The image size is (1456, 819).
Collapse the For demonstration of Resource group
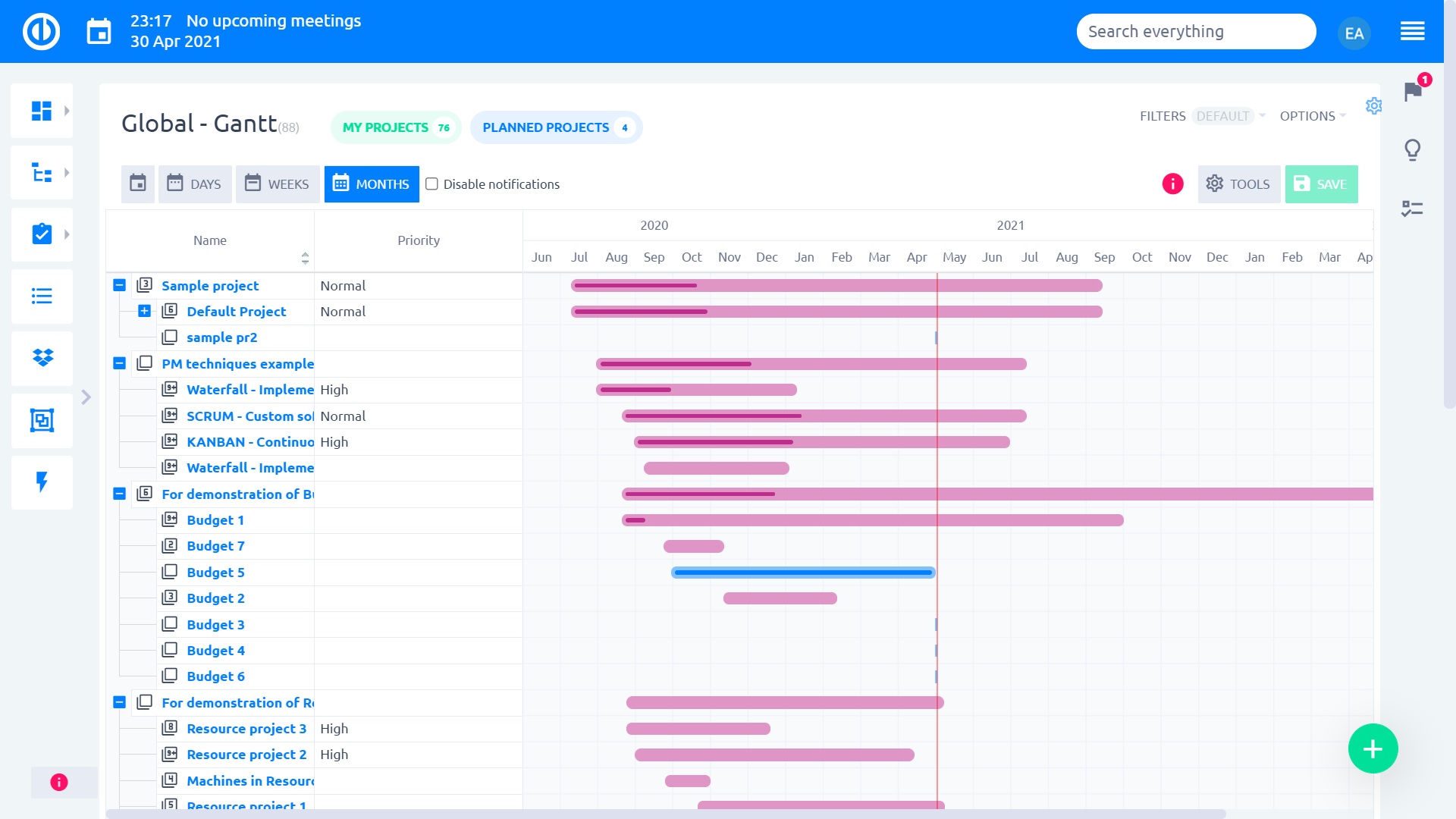(119, 703)
